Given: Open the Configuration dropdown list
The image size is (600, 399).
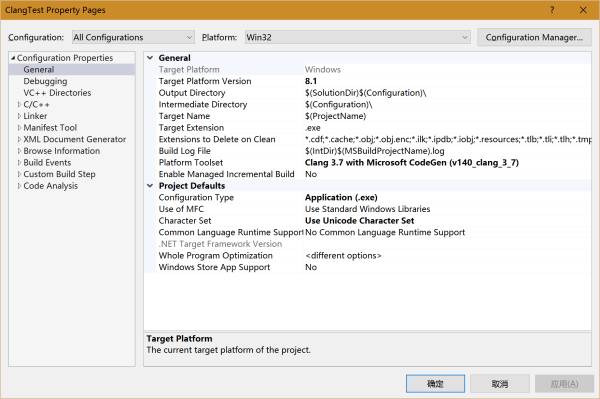Looking at the screenshot, I should pos(133,37).
